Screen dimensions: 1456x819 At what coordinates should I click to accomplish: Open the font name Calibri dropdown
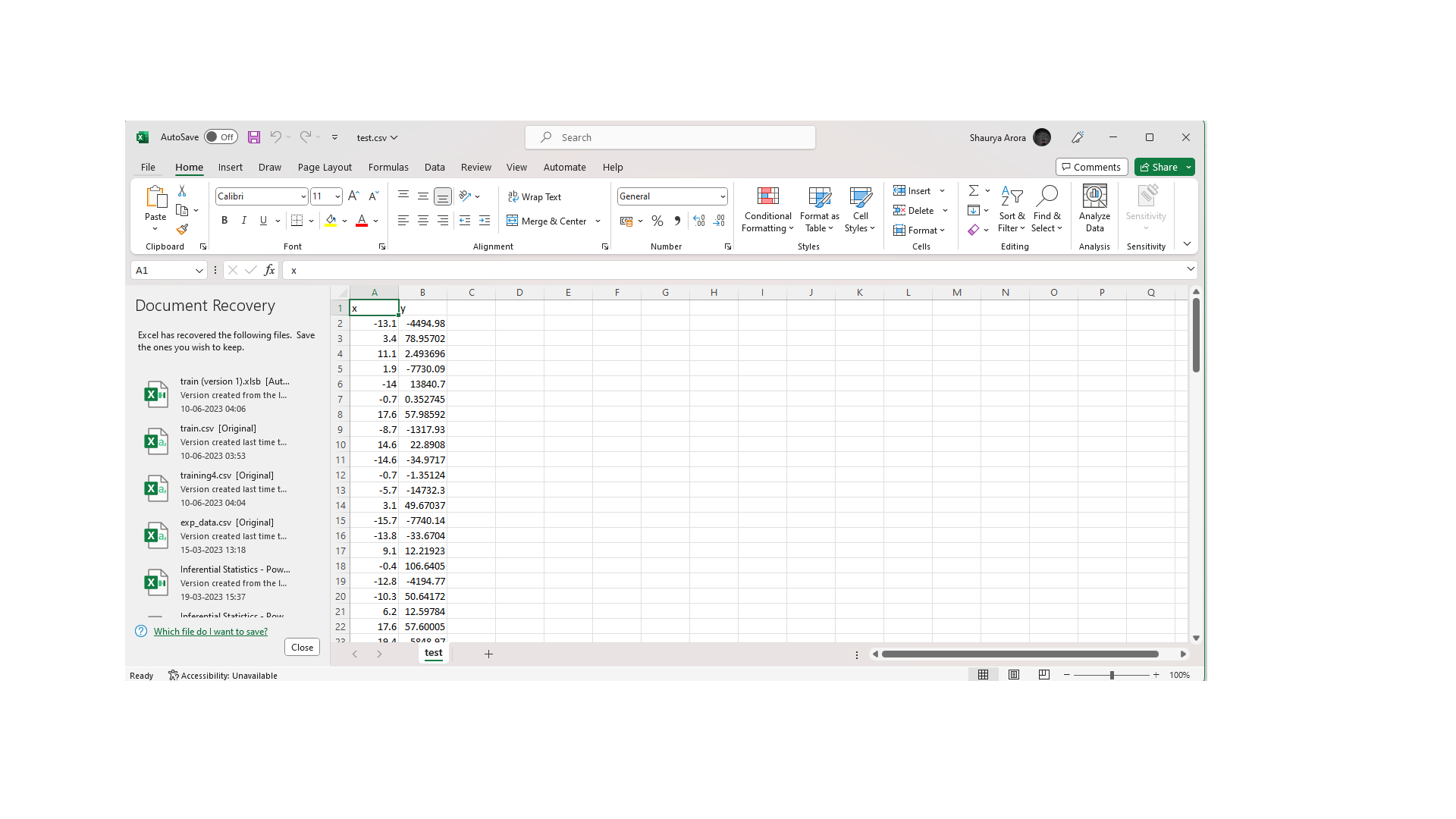[303, 196]
